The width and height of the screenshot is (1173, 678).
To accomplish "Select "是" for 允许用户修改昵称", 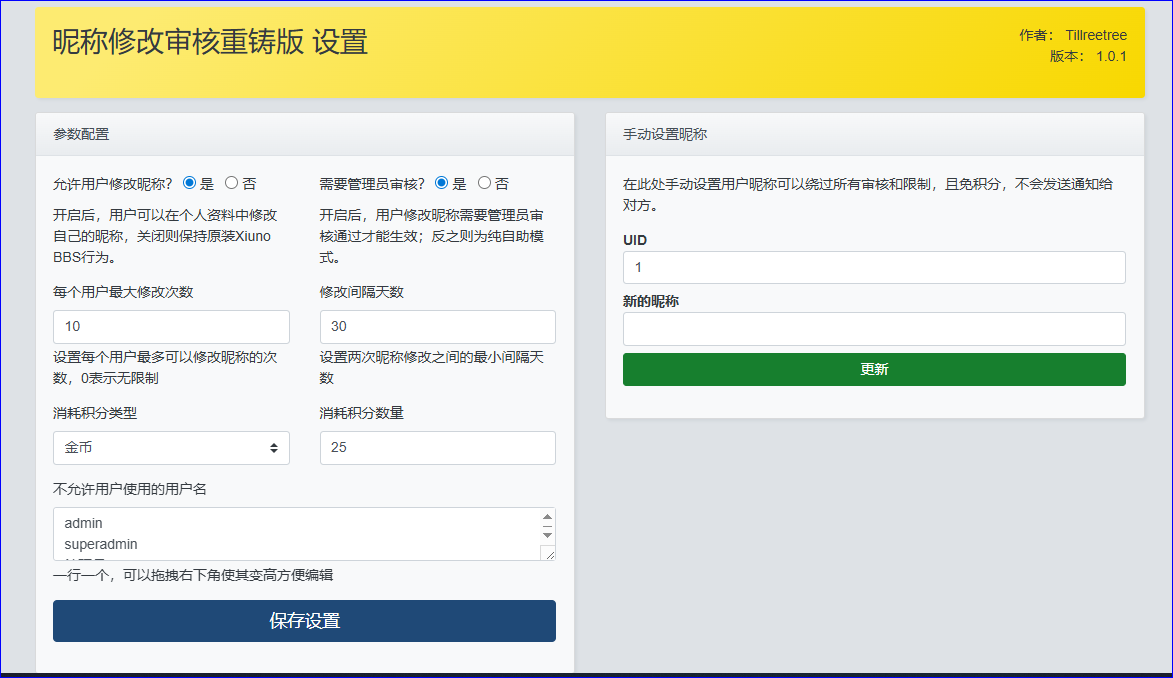I will click(x=190, y=183).
